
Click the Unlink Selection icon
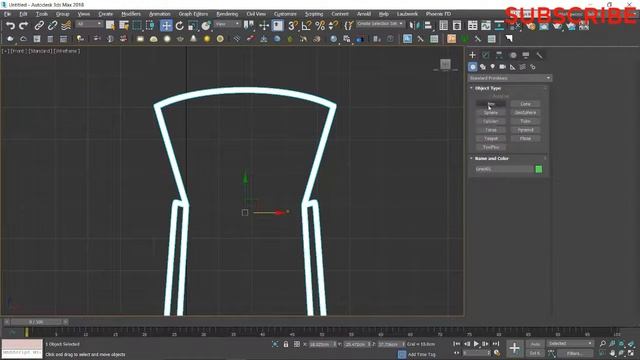(53, 26)
